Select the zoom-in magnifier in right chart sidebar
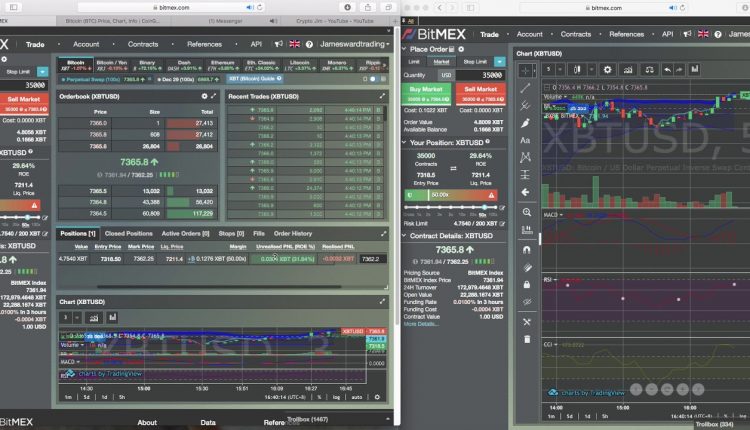 pos(527,212)
